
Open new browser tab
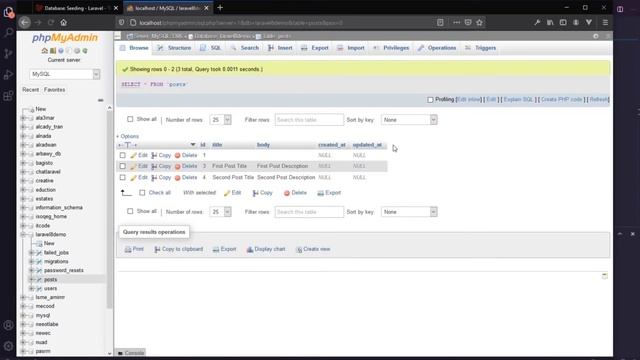[x=220, y=7]
